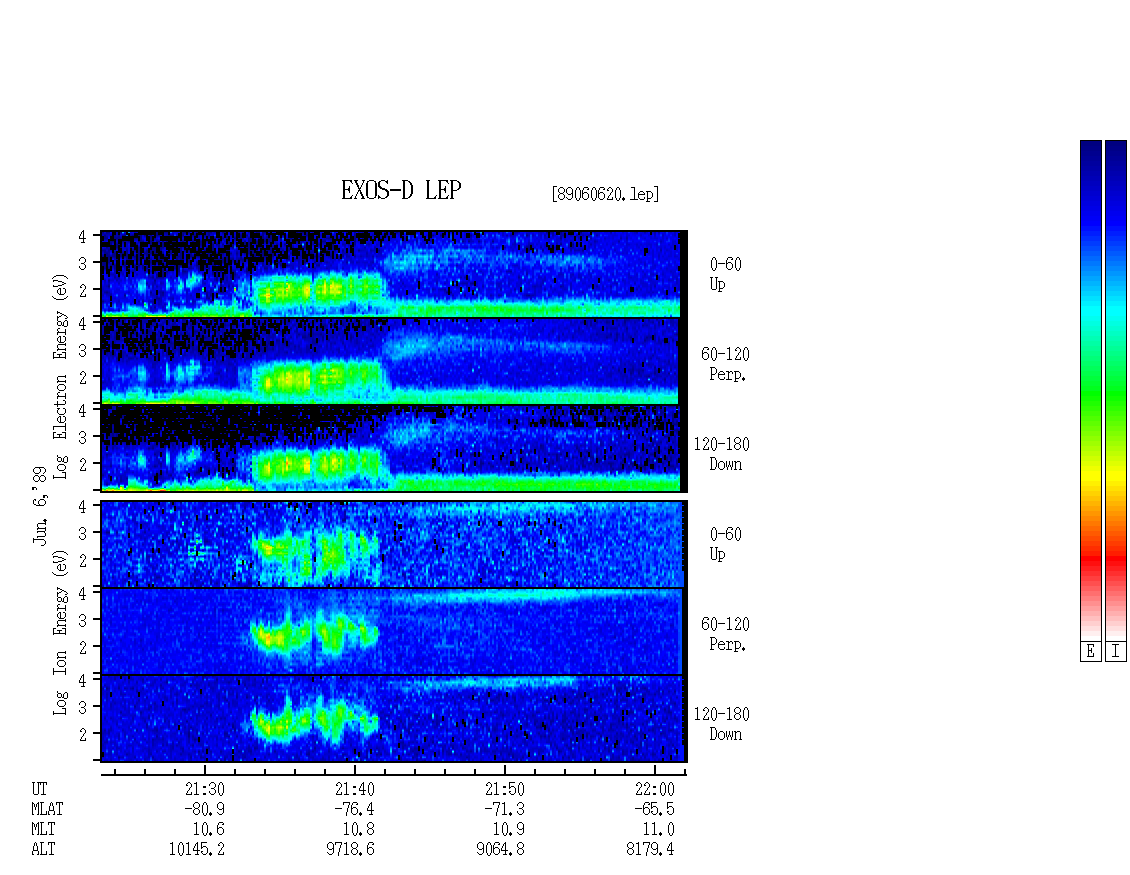Screen dimensions: 1130x875
Task: Click the MLAT value -65.5
Action: point(654,809)
